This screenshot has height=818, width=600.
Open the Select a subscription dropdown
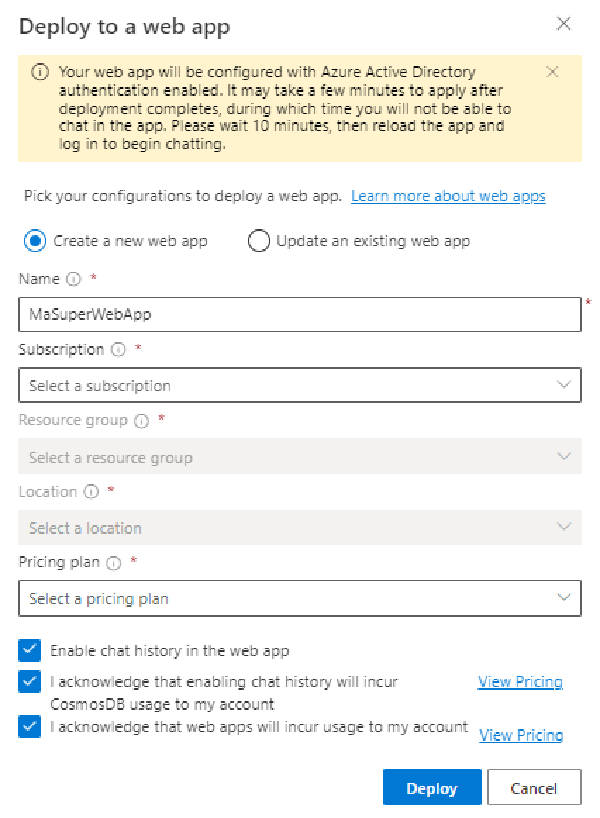click(299, 385)
